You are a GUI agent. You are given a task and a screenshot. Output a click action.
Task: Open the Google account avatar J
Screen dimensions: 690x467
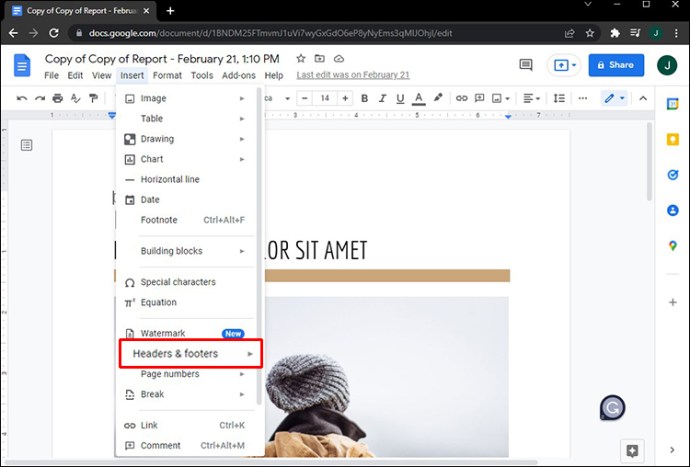tap(667, 66)
